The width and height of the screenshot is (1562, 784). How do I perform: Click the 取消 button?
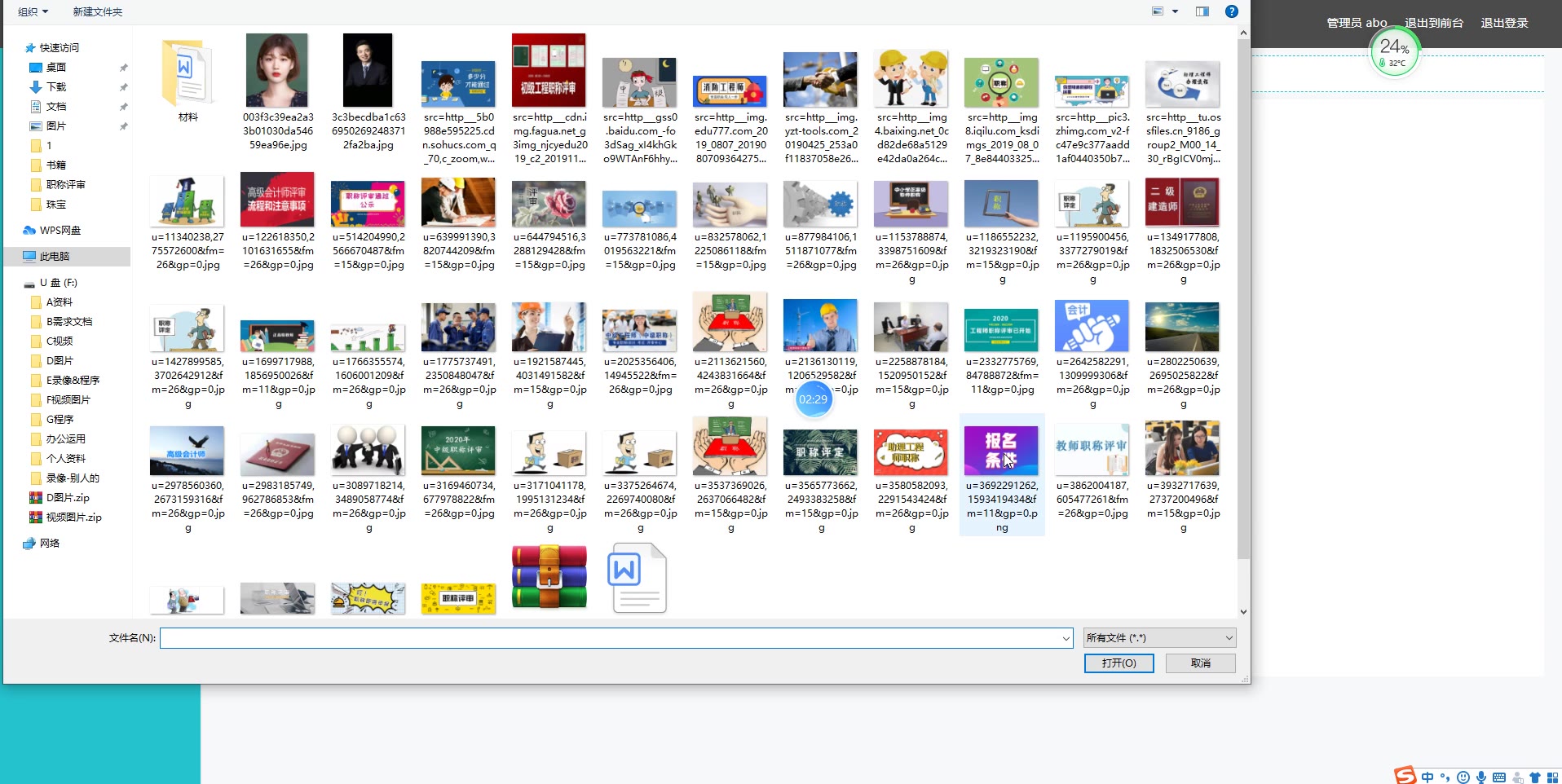click(1200, 663)
